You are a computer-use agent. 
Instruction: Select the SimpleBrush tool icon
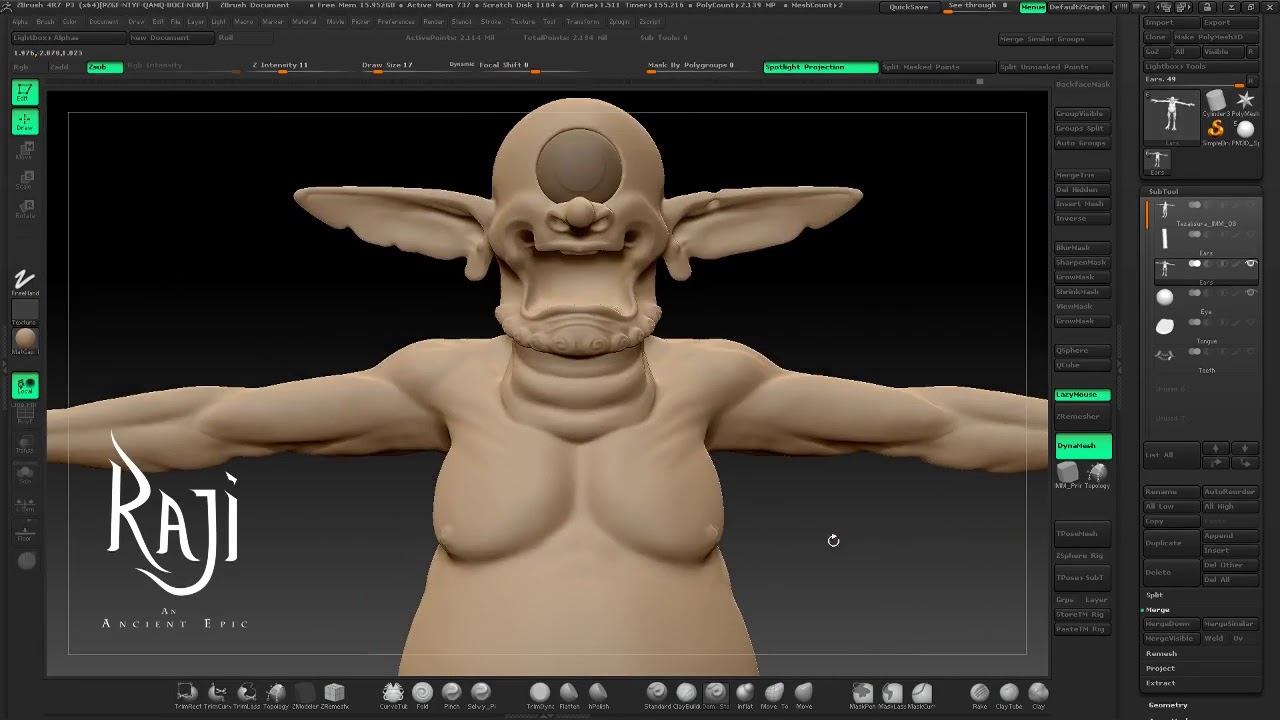pos(1216,130)
